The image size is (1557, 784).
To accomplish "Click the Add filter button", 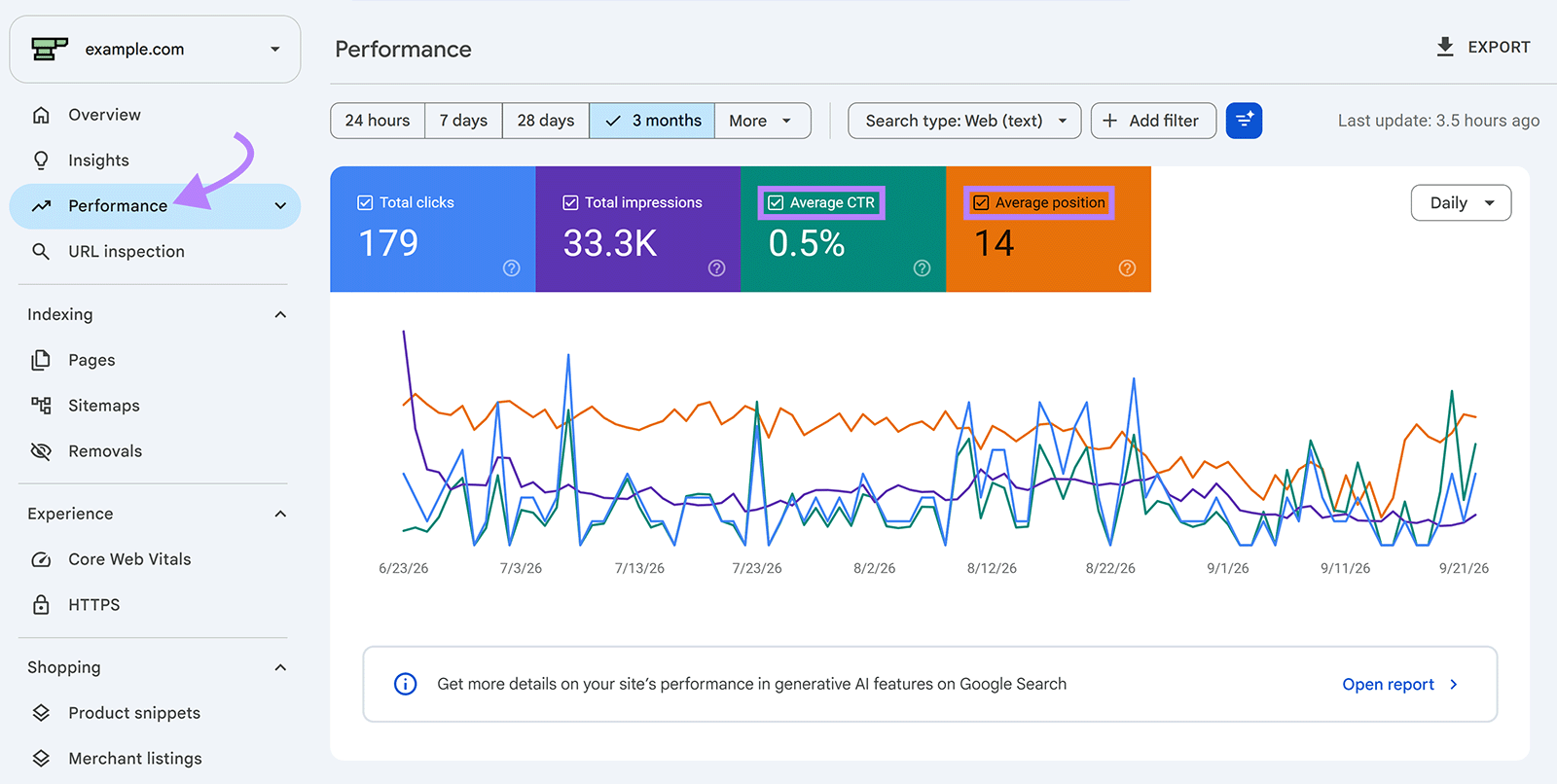I will click(x=1153, y=121).
